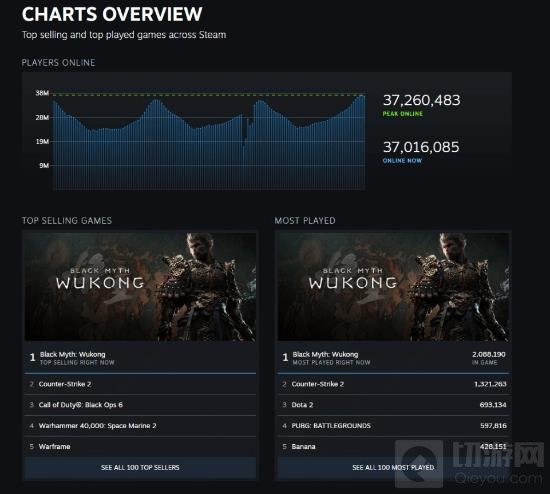Viewport: 550px width, 494px height.
Task: Open Counter-Strike 2 in Top Selling list
Action: [x=140, y=384]
